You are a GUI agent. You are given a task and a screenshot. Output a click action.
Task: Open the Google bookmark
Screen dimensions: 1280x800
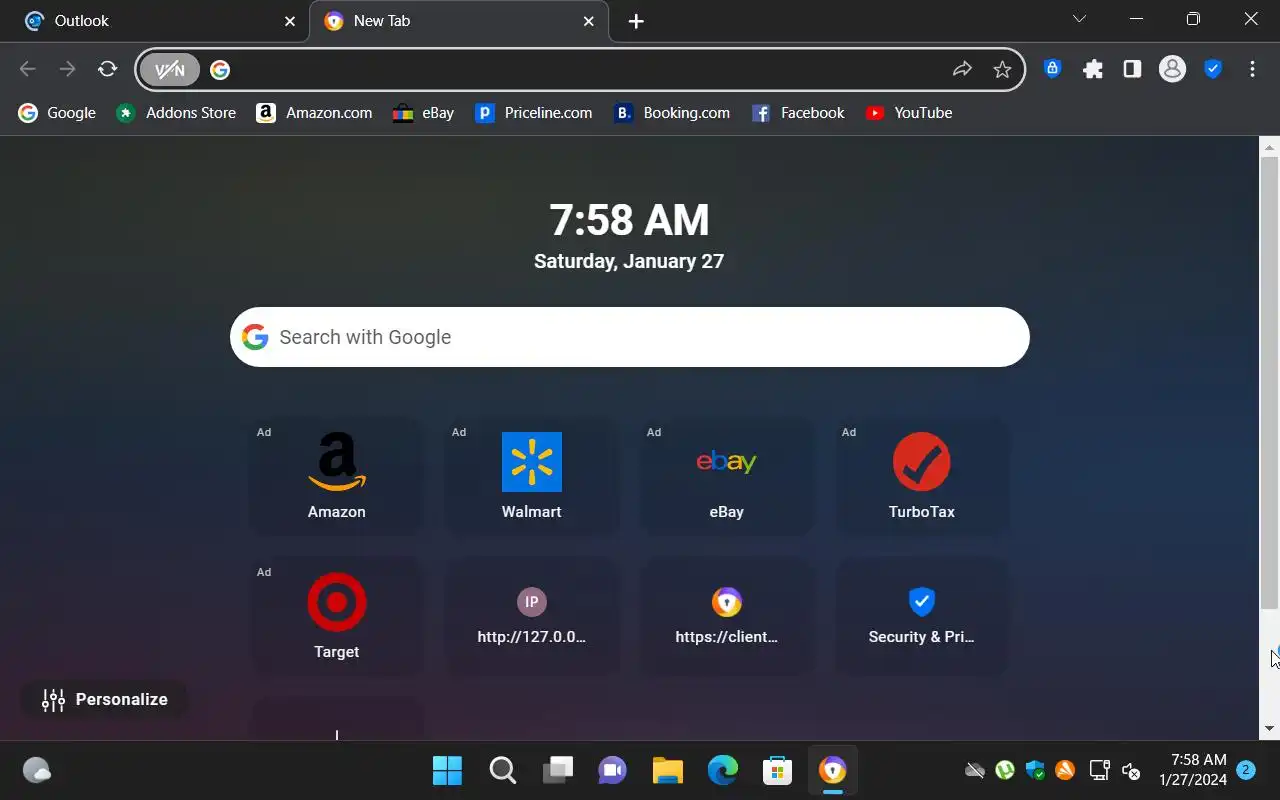(x=58, y=113)
